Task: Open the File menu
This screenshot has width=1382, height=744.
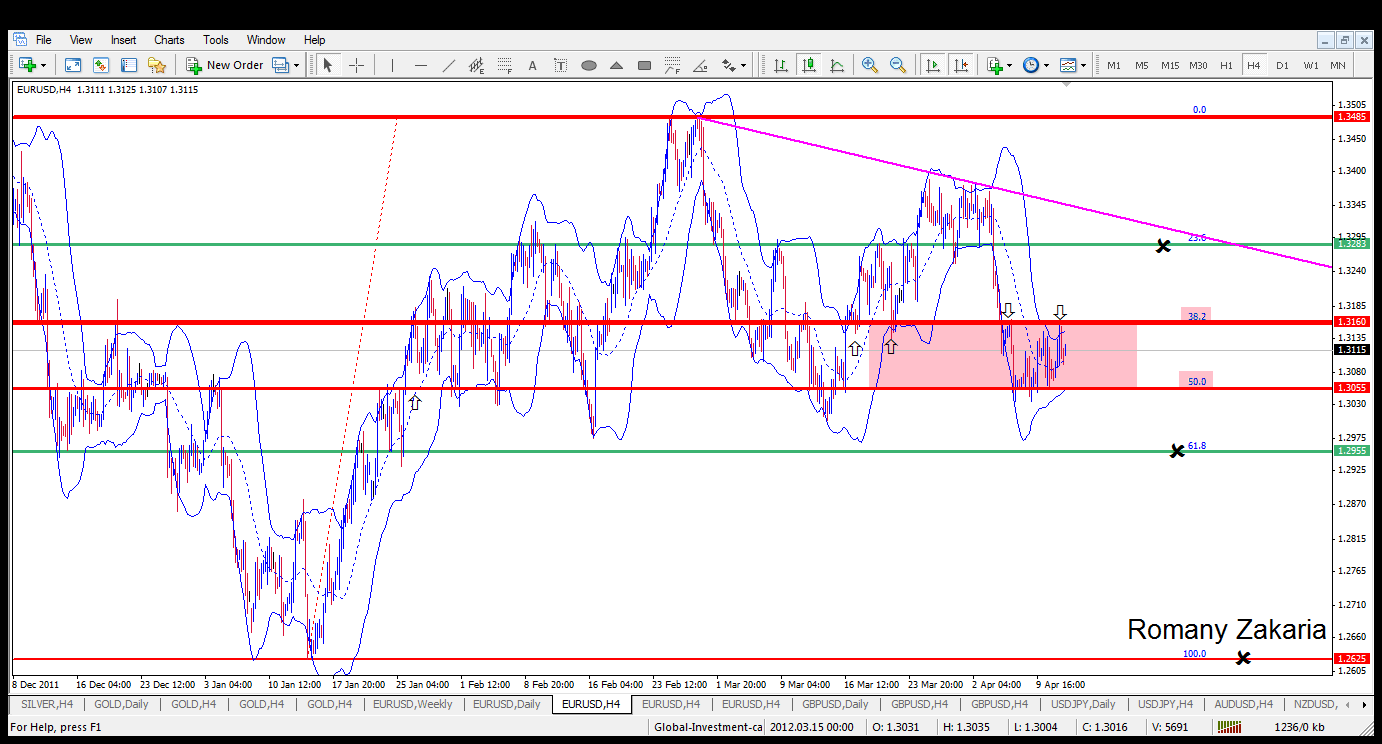Action: click(x=44, y=40)
